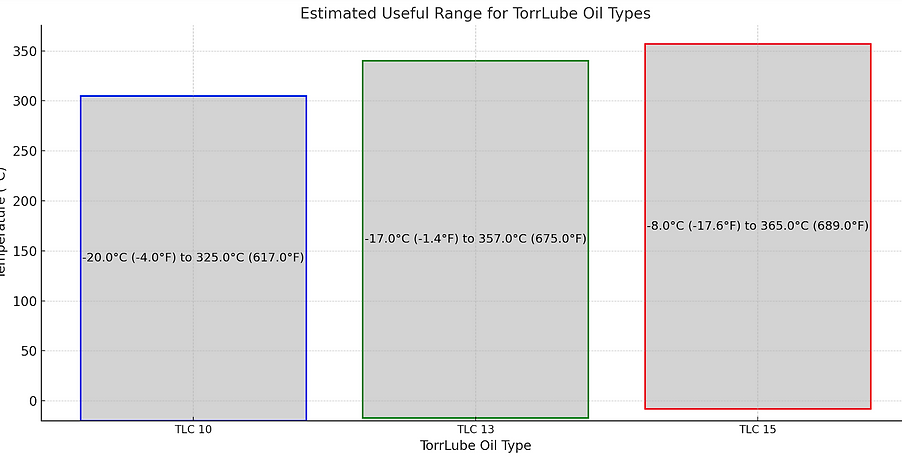Click the chart title 'Estimated Useful Range for TorrLube Oil Types'
Viewport: 902px width, 459px height.
click(x=475, y=13)
